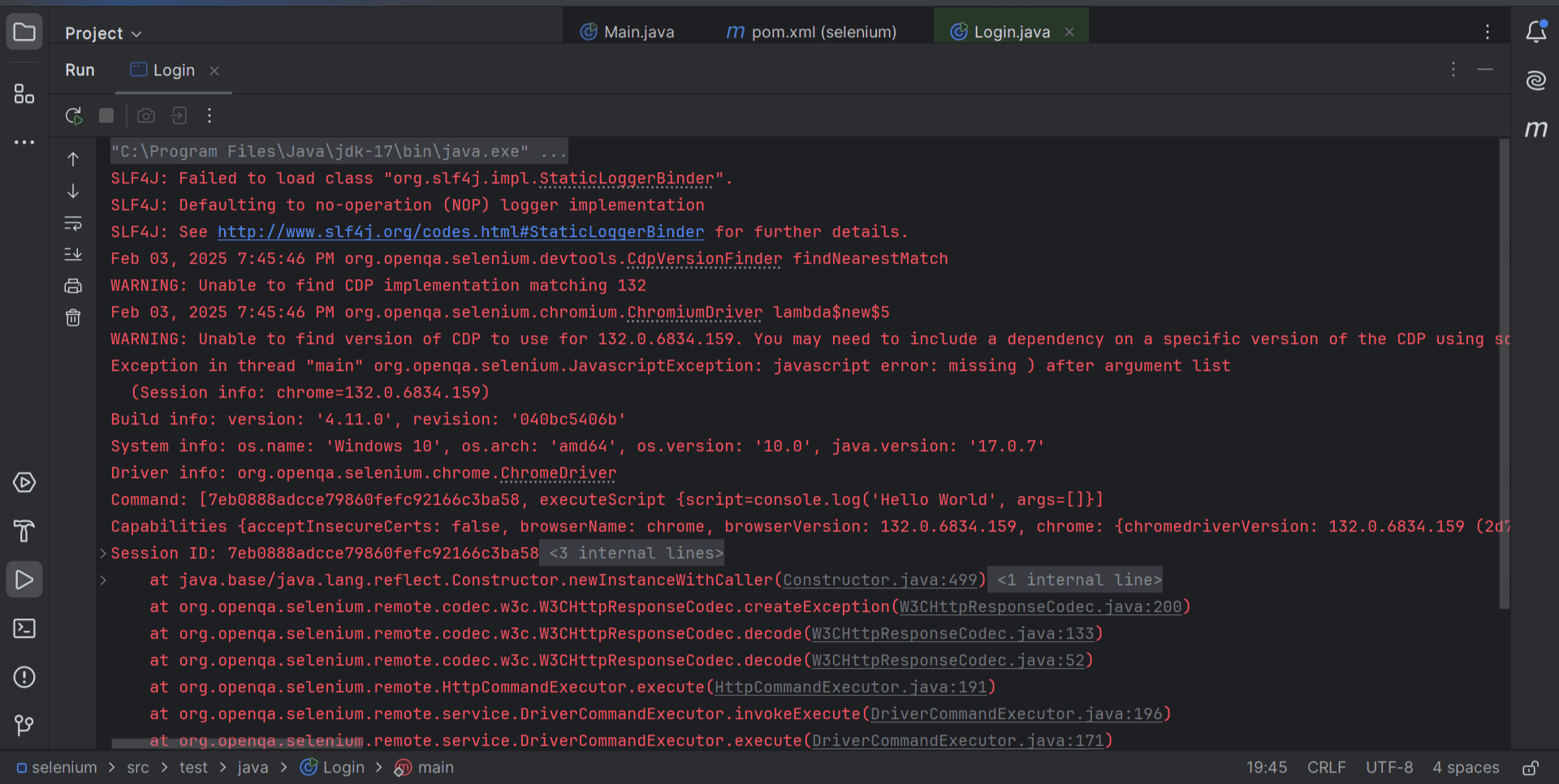Open the Build tool window hammer icon

(x=24, y=531)
